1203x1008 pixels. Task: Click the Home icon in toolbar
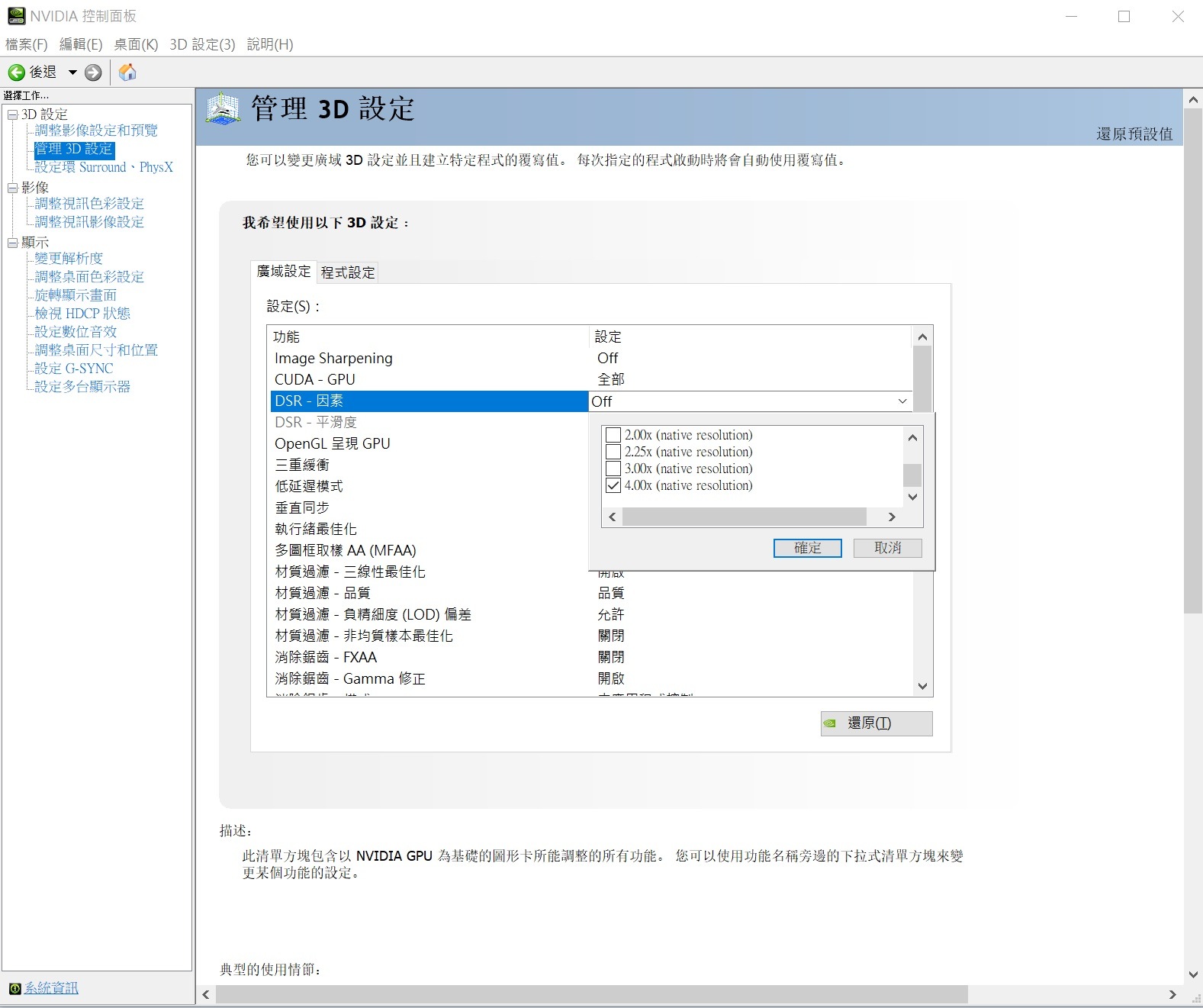point(128,72)
